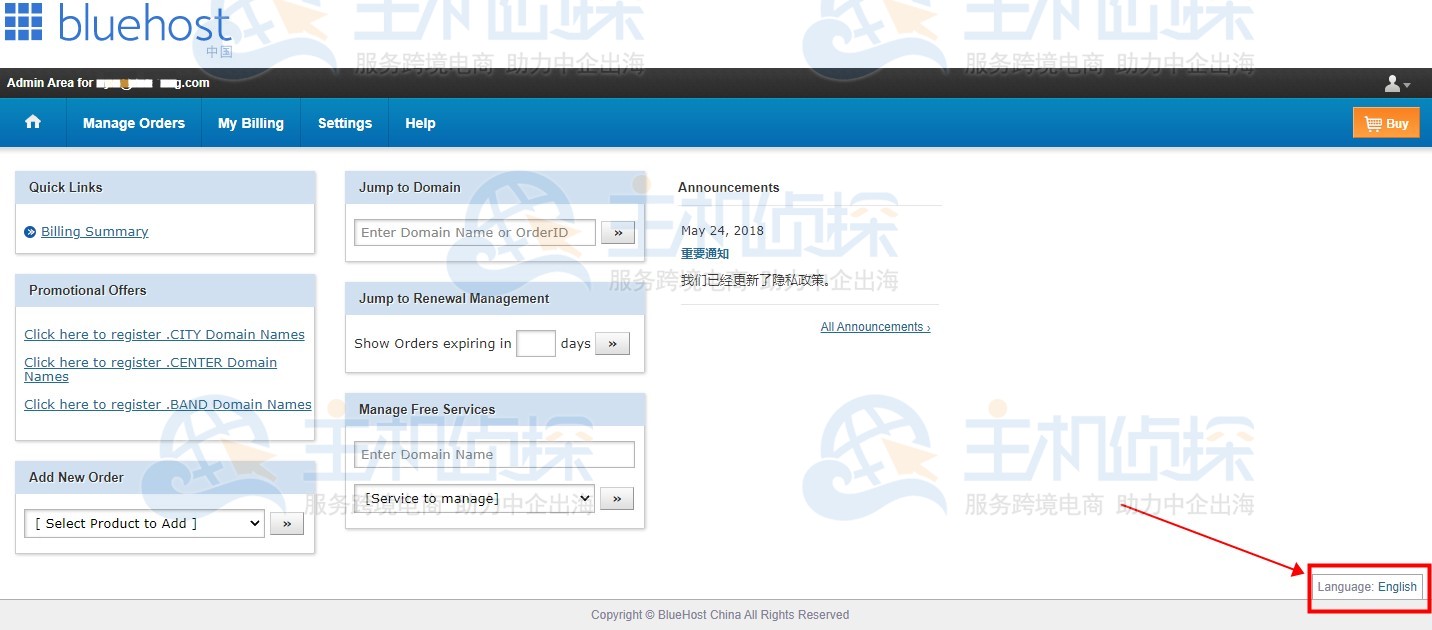The width and height of the screenshot is (1432, 630).
Task: Open the Help menu
Action: tap(419, 122)
